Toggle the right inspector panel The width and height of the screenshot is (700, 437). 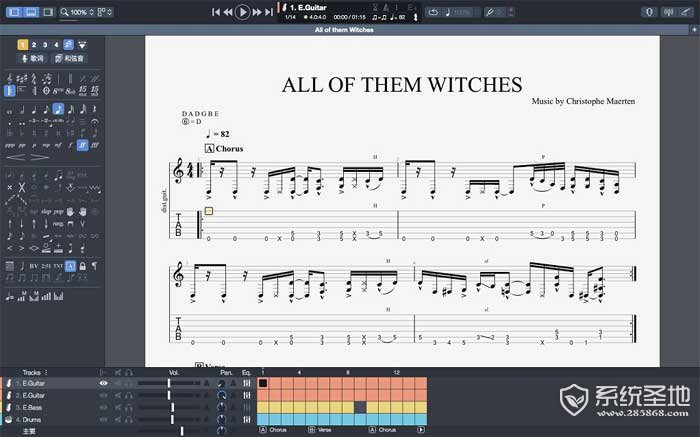click(x=48, y=12)
